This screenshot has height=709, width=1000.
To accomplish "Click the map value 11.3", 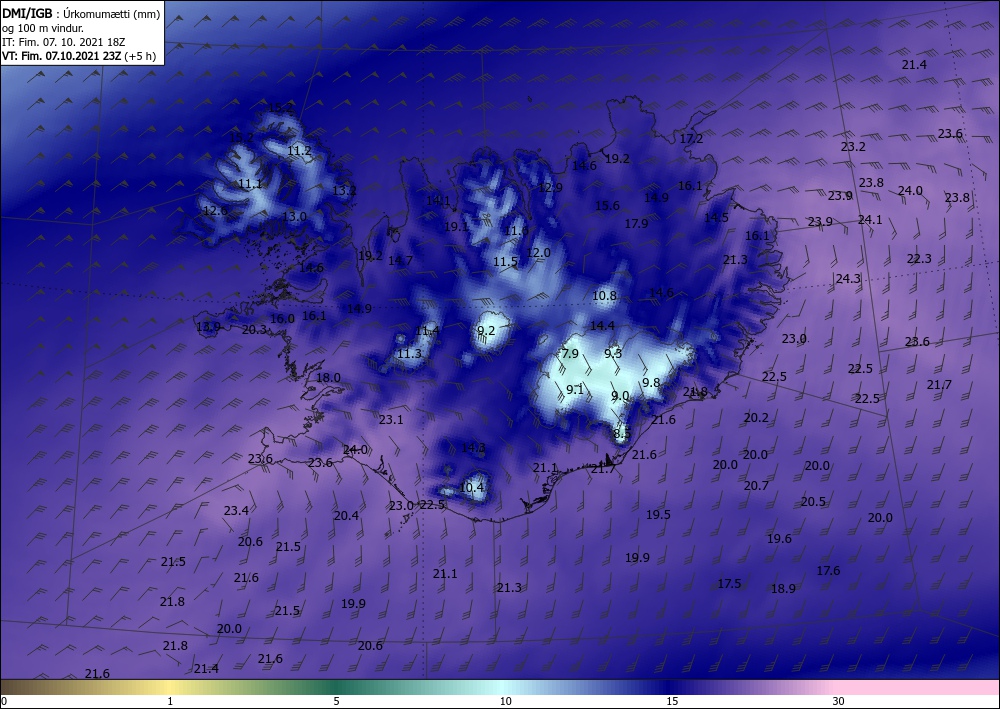I will pyautogui.click(x=409, y=354).
